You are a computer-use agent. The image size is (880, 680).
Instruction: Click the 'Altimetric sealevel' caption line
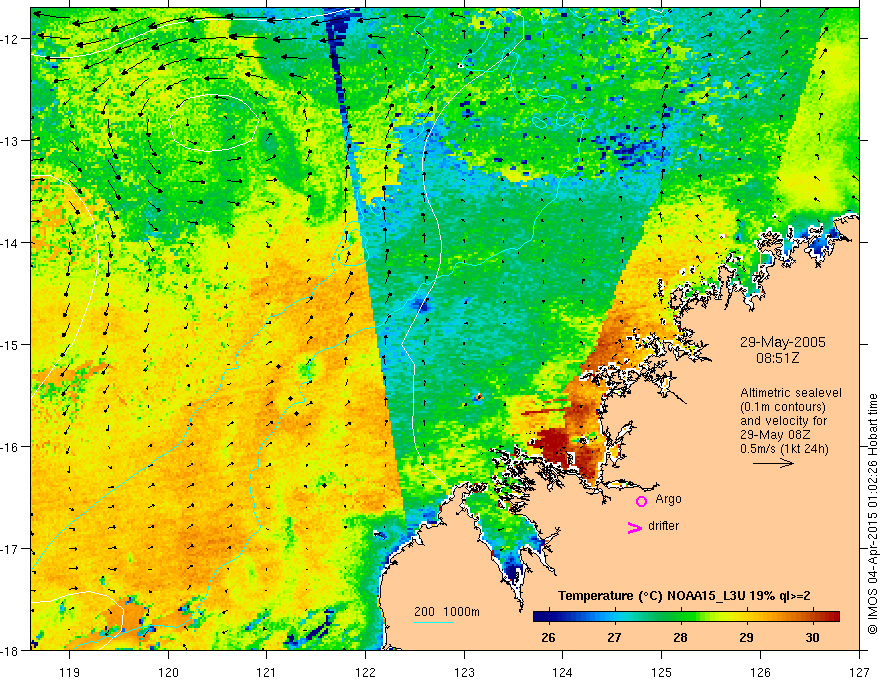tap(791, 393)
